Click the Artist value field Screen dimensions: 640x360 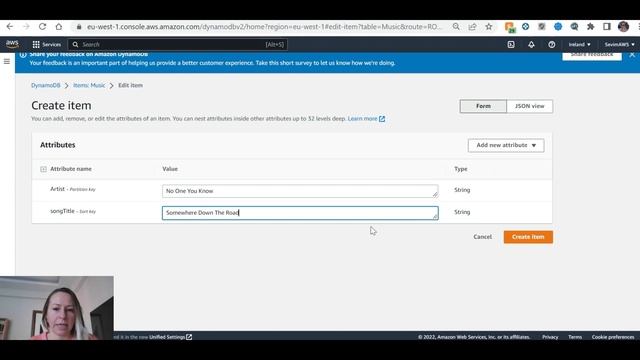pos(300,191)
